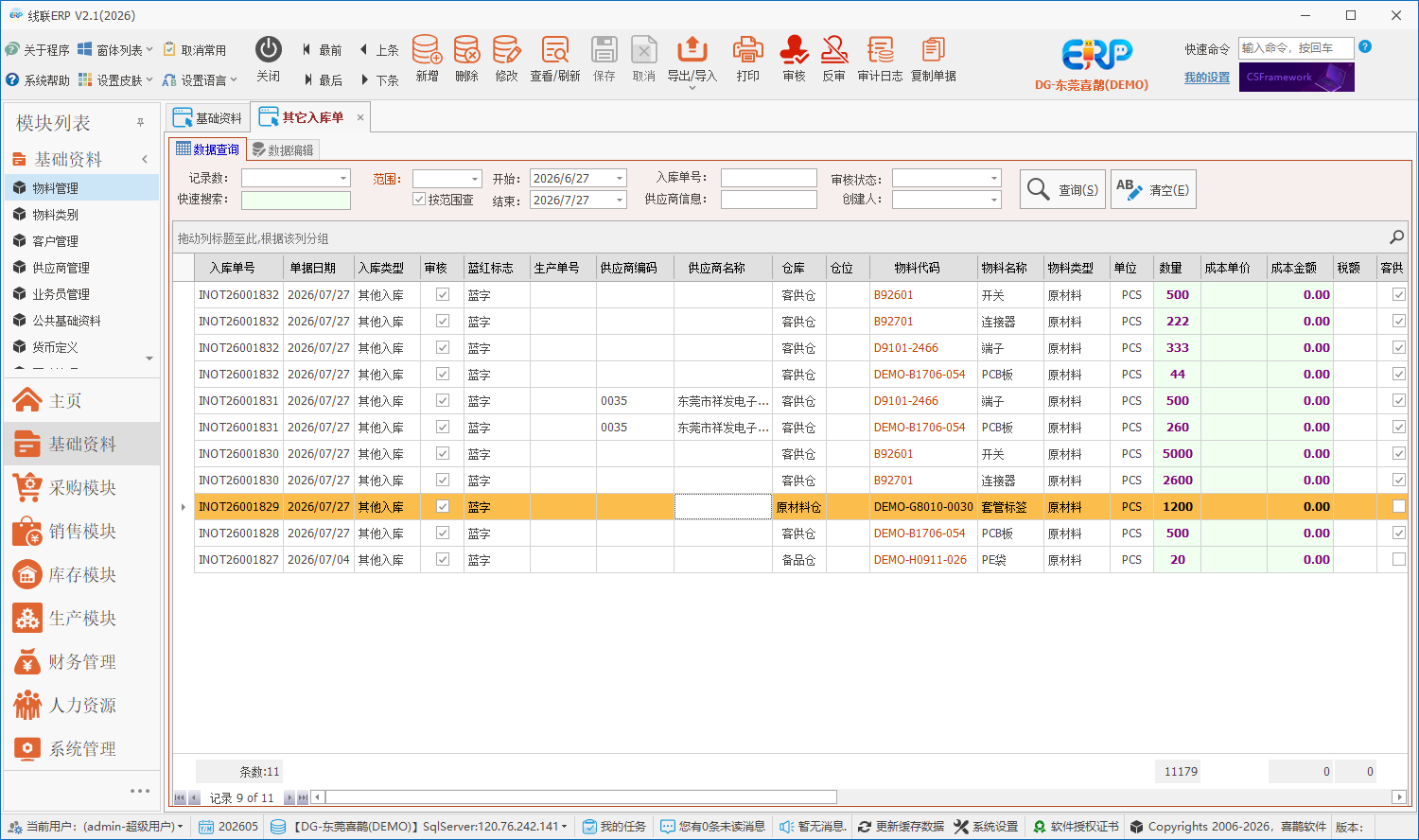Screen dimensions: 1419x840
Task: Switch to the 基础资料 tab
Action: [208, 118]
